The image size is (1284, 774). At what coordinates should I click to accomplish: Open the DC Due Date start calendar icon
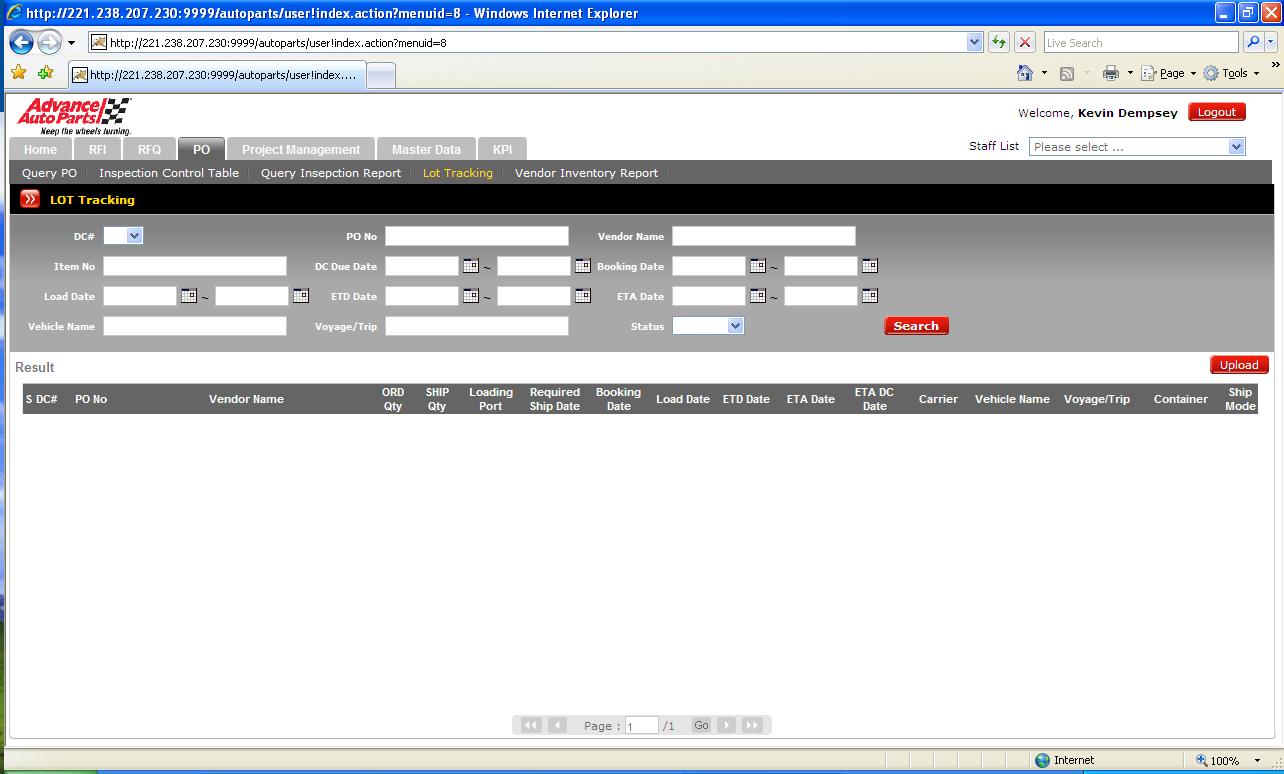pyautogui.click(x=470, y=266)
